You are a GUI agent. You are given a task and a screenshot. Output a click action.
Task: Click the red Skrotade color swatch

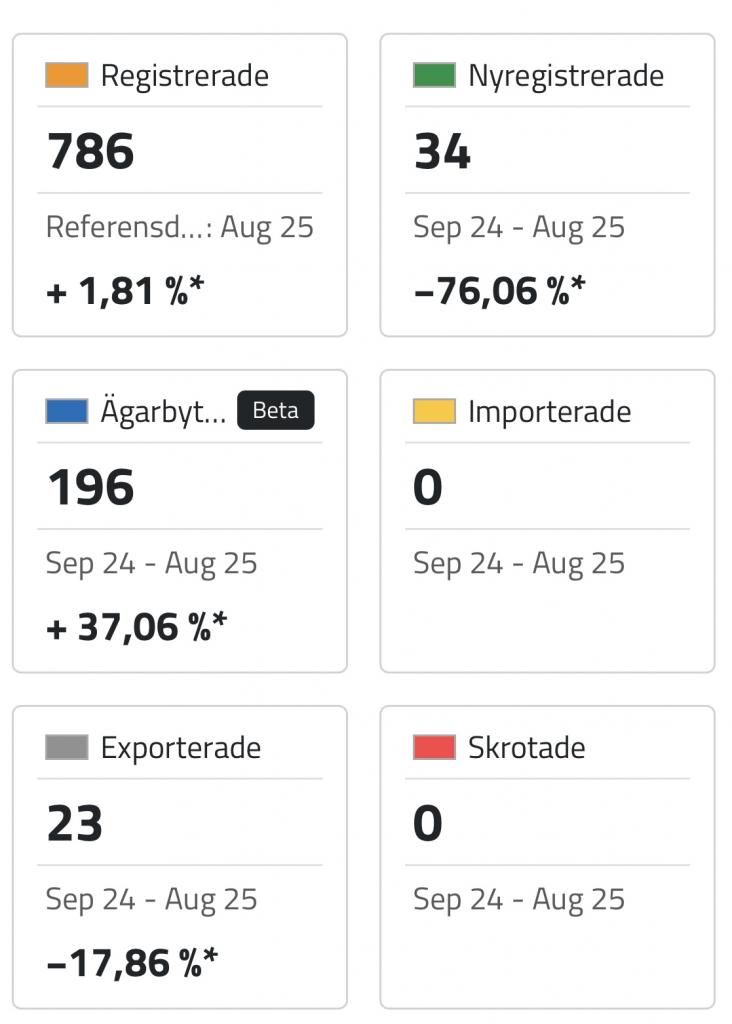[x=434, y=747]
